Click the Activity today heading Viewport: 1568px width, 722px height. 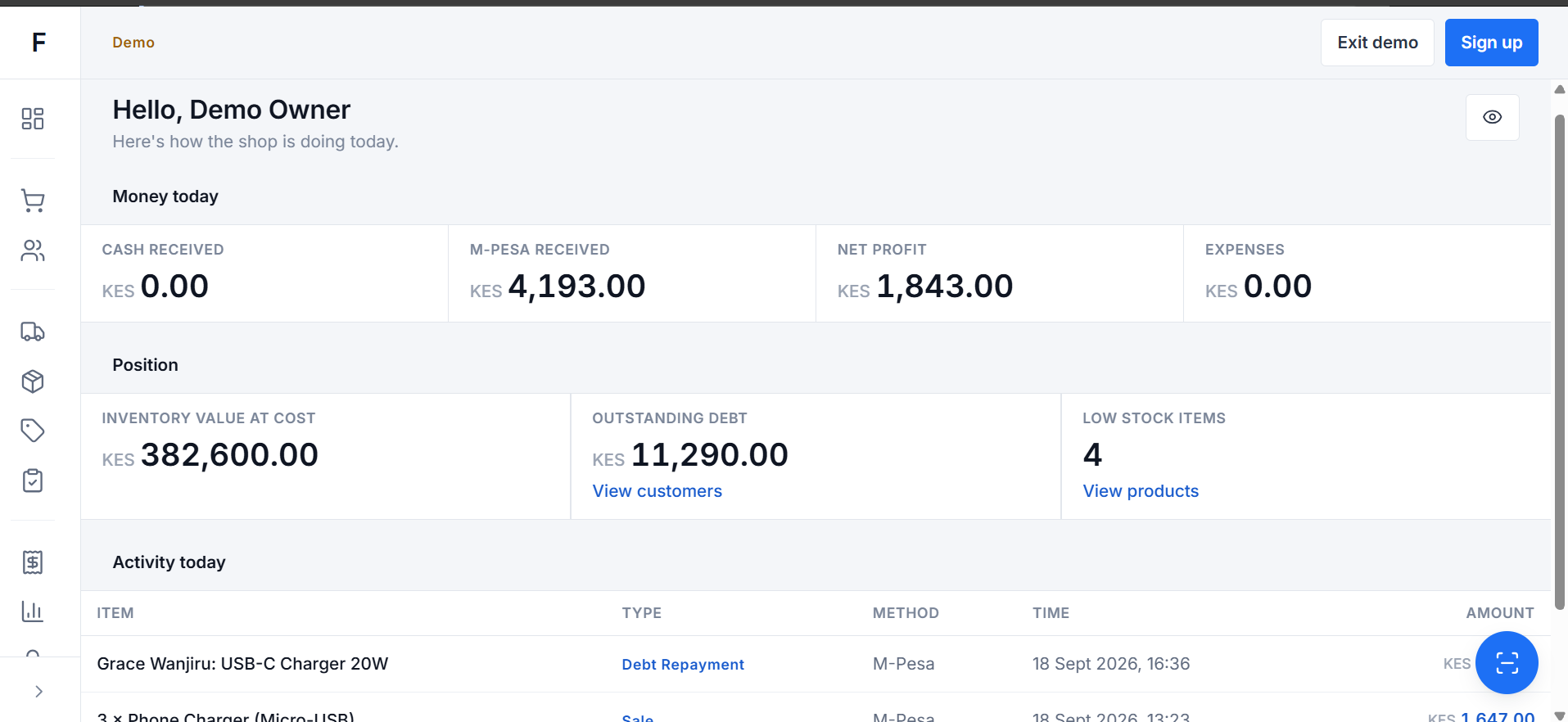pyautogui.click(x=169, y=562)
